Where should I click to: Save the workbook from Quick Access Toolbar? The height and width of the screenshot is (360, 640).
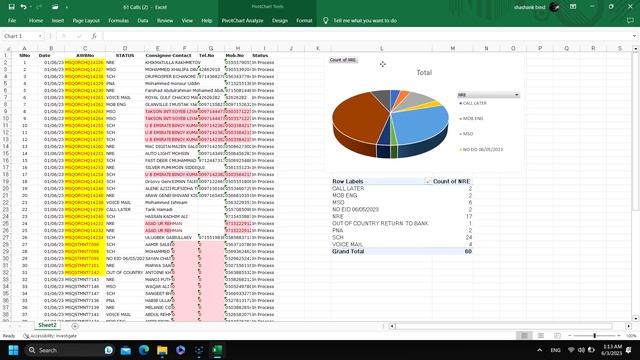point(11,7)
